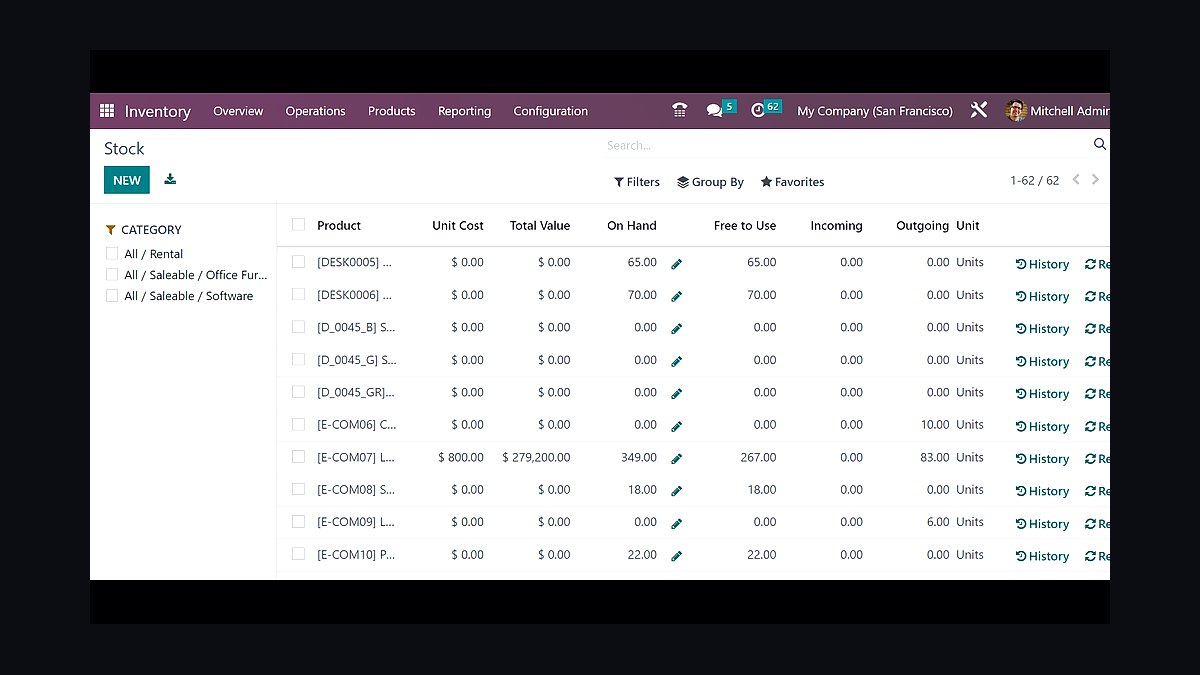Screen dimensions: 1200x675
Task: Sort by the Product column header
Action: pyautogui.click(x=339, y=225)
